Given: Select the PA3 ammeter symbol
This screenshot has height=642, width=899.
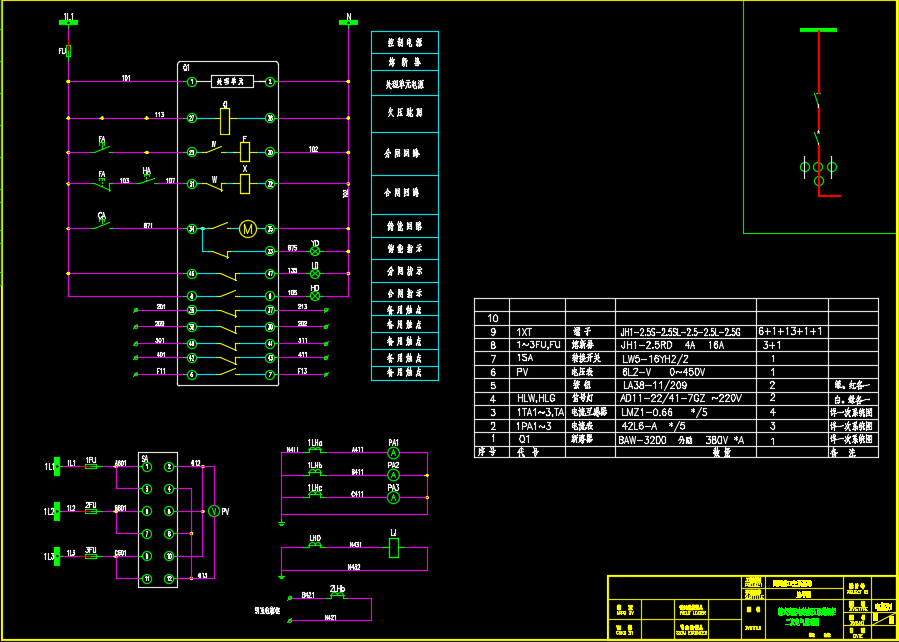Looking at the screenshot, I should (x=393, y=498).
